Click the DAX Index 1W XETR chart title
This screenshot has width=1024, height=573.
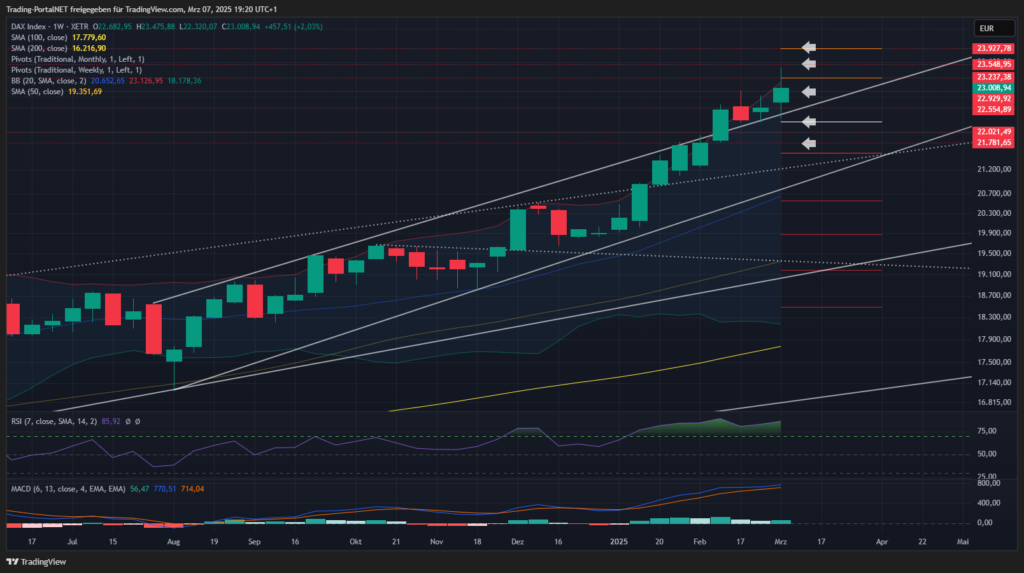pos(50,27)
